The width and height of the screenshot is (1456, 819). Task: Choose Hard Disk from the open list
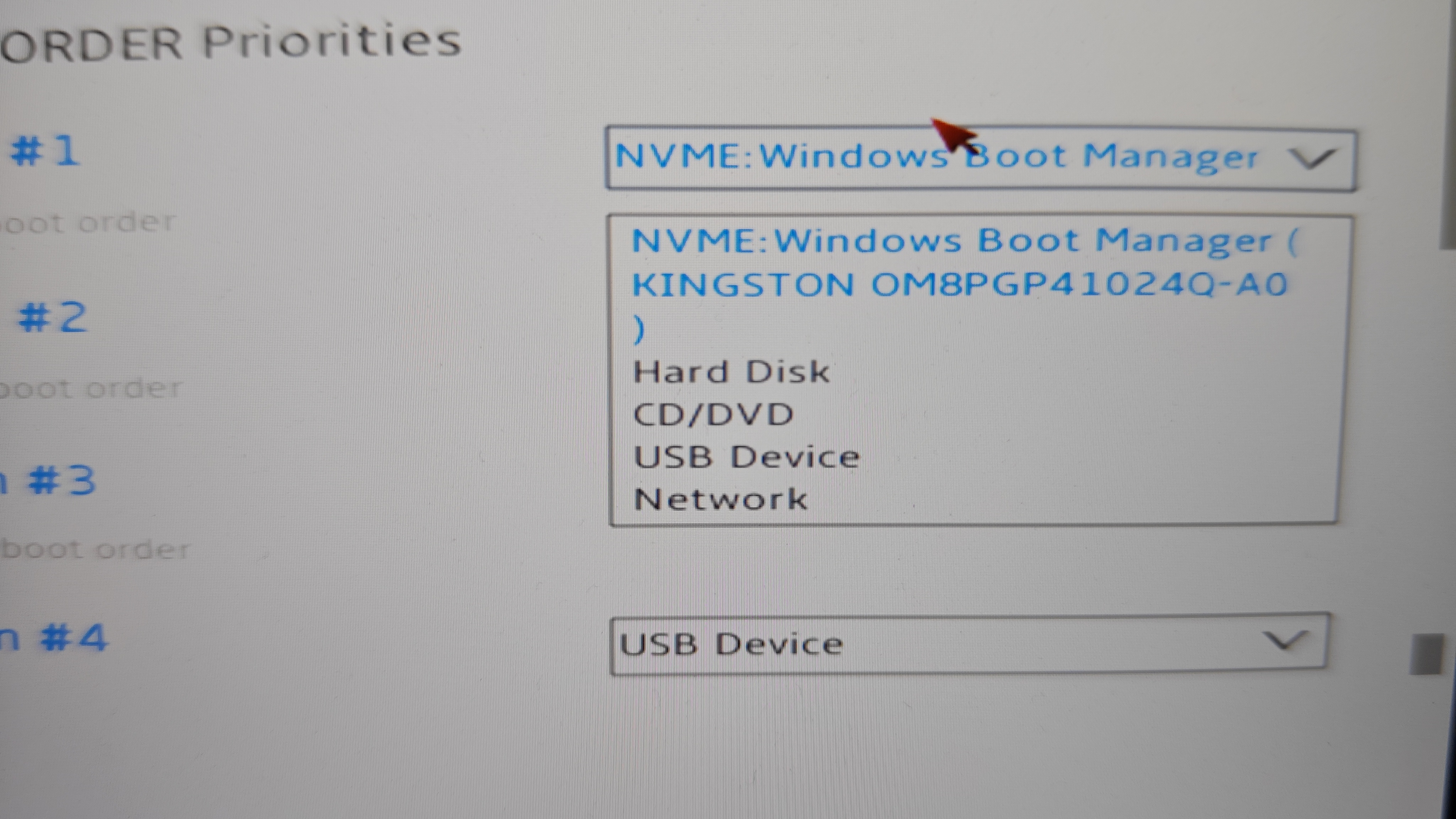click(x=731, y=373)
